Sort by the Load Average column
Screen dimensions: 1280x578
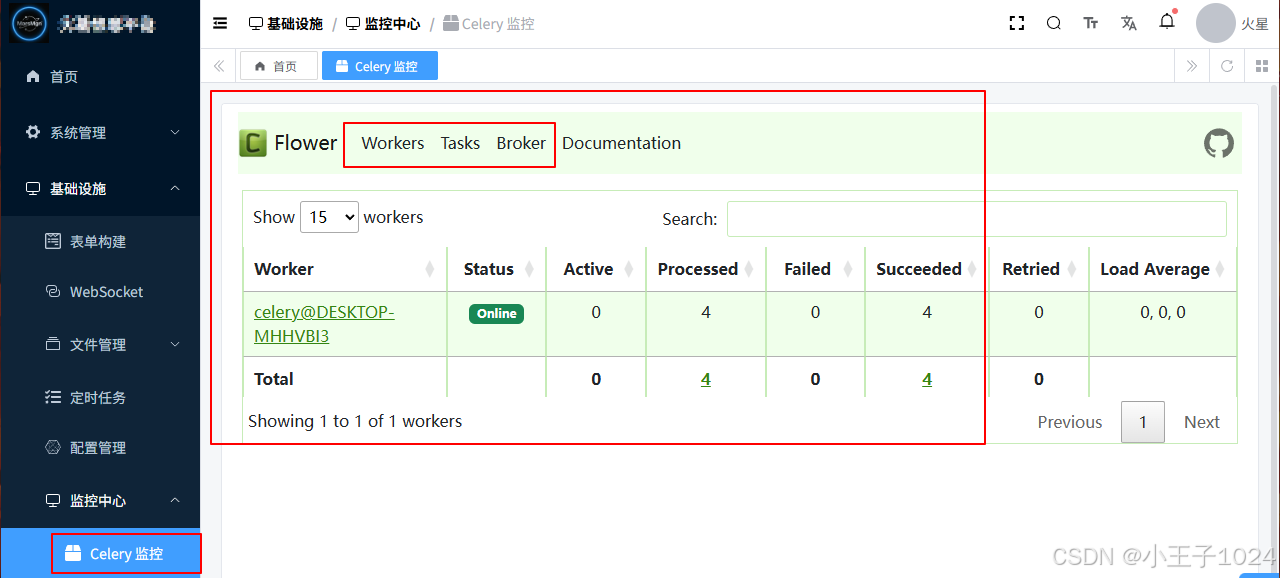pyautogui.click(x=1163, y=269)
